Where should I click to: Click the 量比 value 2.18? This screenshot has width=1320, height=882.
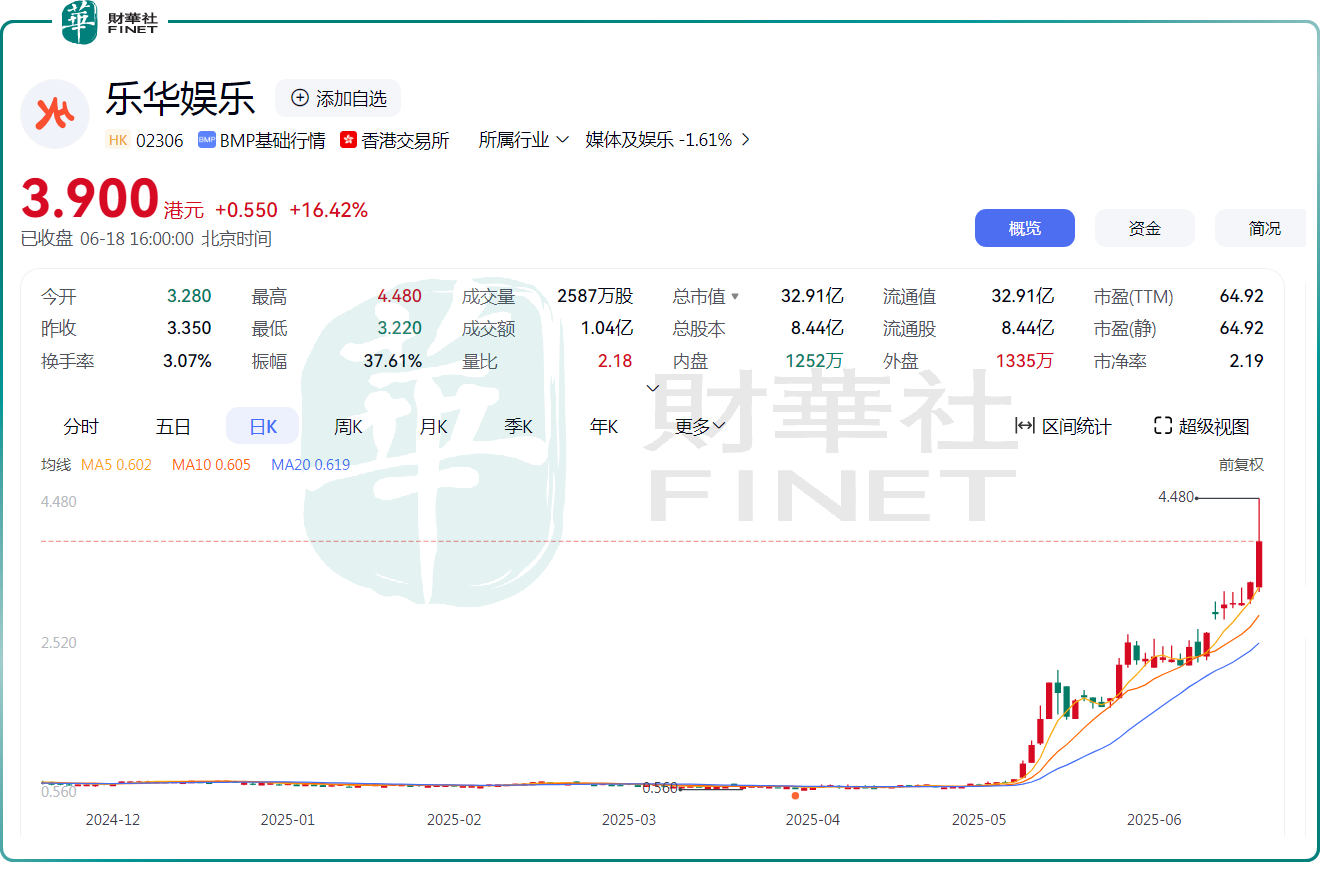(x=615, y=361)
